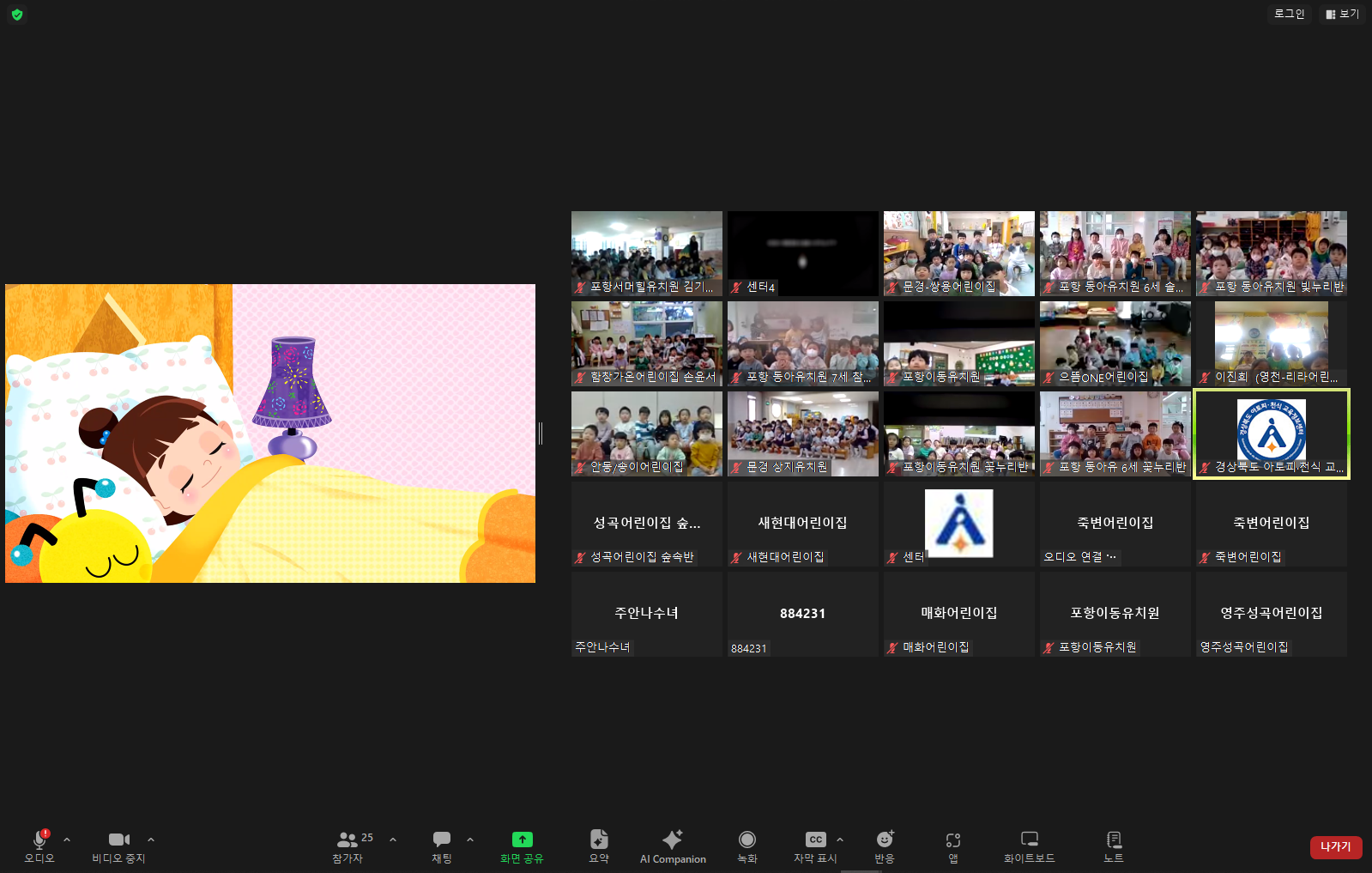The height and width of the screenshot is (873, 1372).
Task: Click the 오디오 연결 status text
Action: tap(1080, 557)
